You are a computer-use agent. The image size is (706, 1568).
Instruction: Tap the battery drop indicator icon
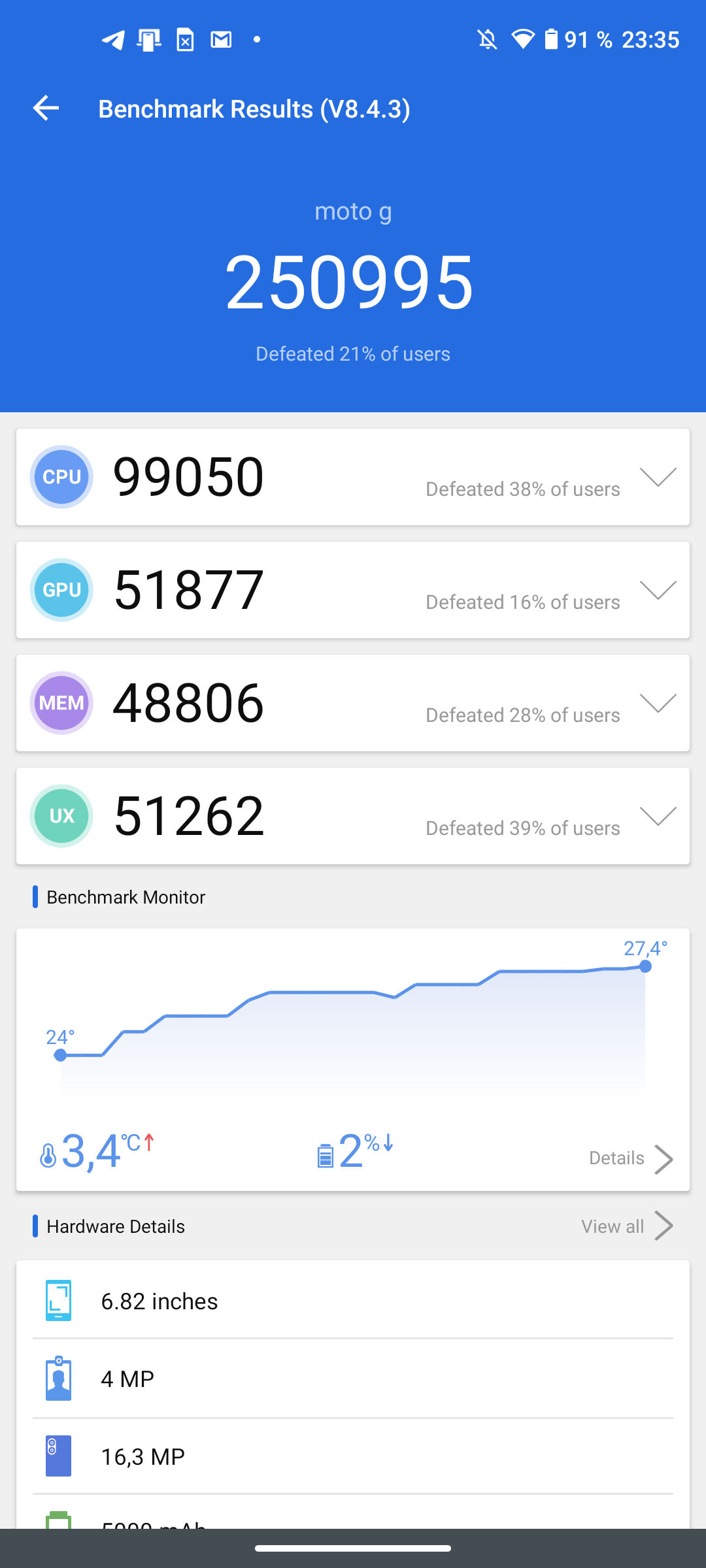click(x=325, y=1155)
